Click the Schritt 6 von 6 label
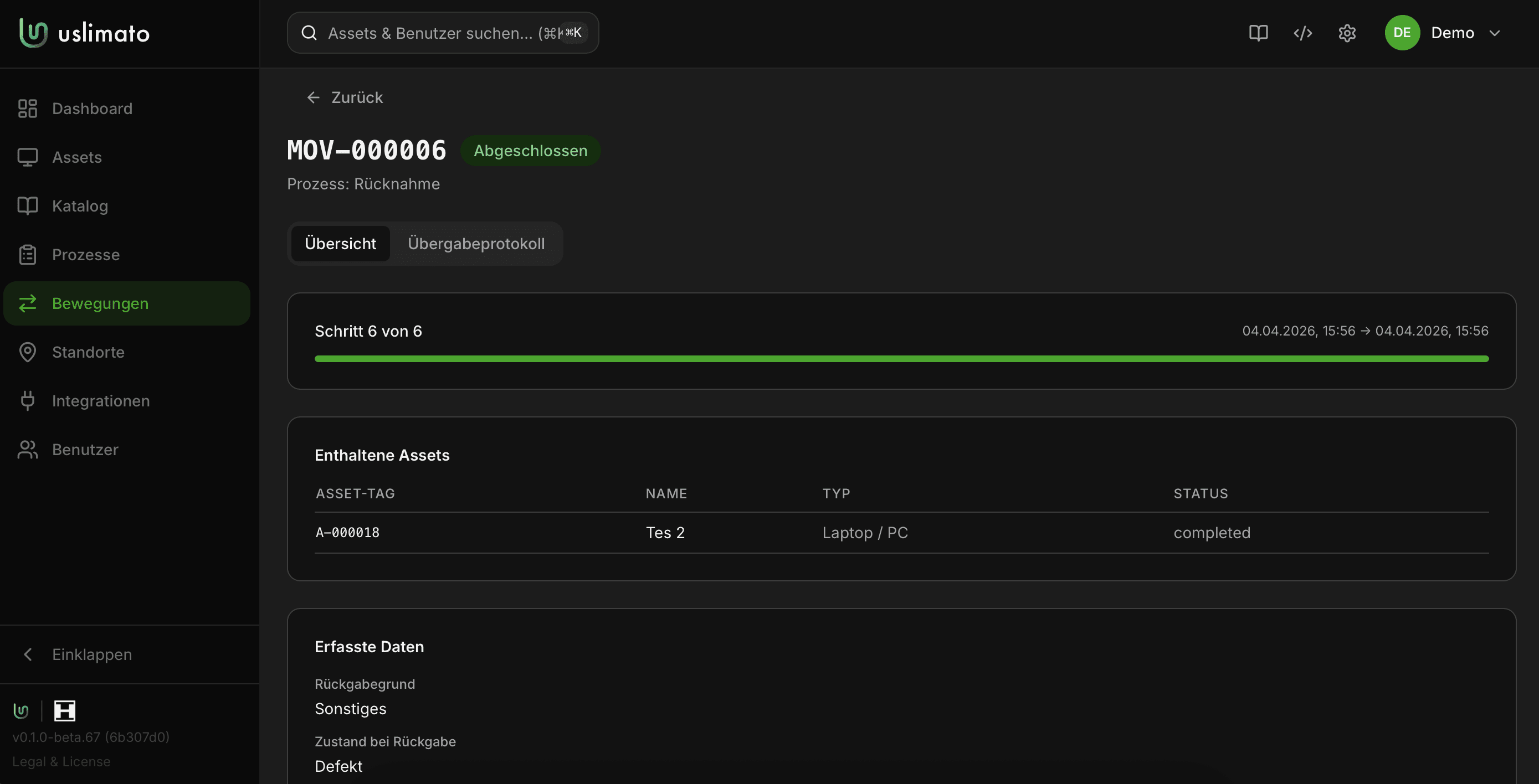The width and height of the screenshot is (1539, 784). 368,332
